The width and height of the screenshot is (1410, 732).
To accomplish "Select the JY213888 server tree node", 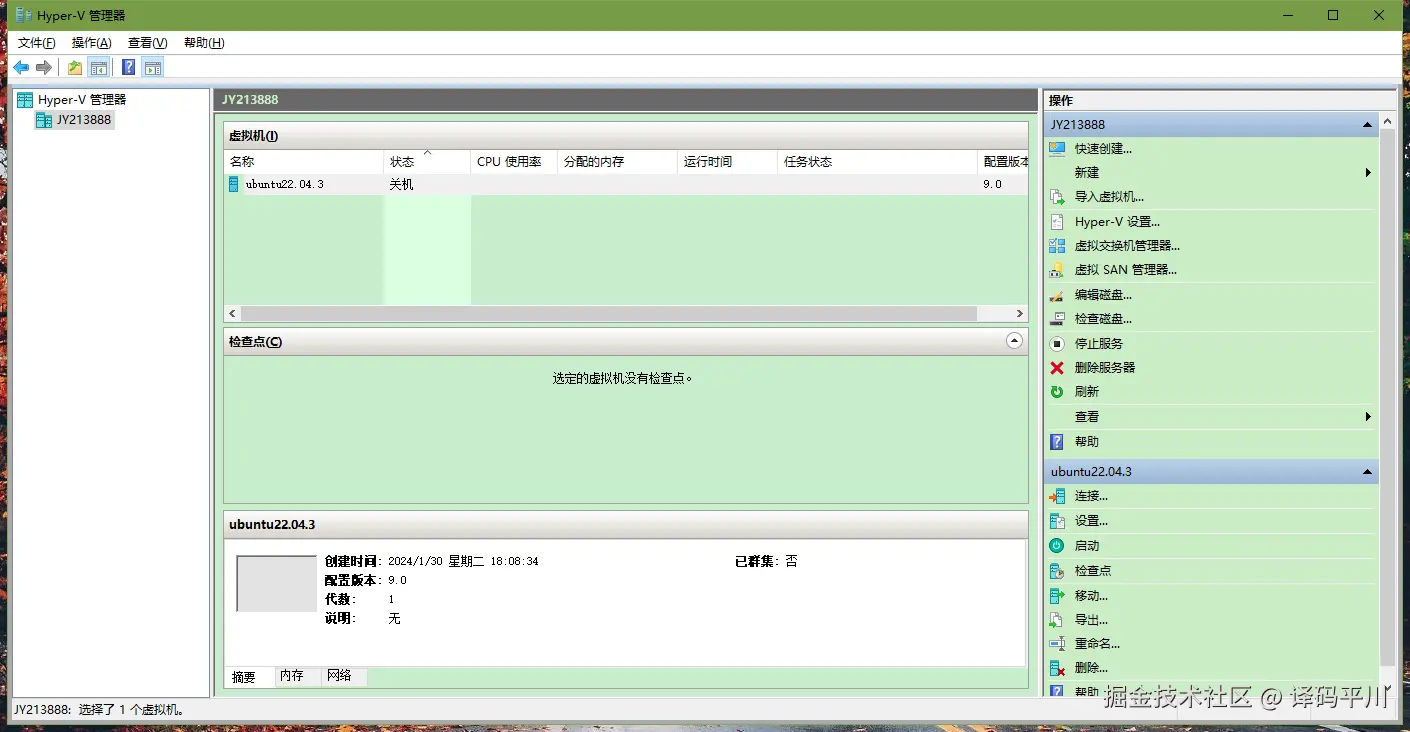I will click(84, 120).
